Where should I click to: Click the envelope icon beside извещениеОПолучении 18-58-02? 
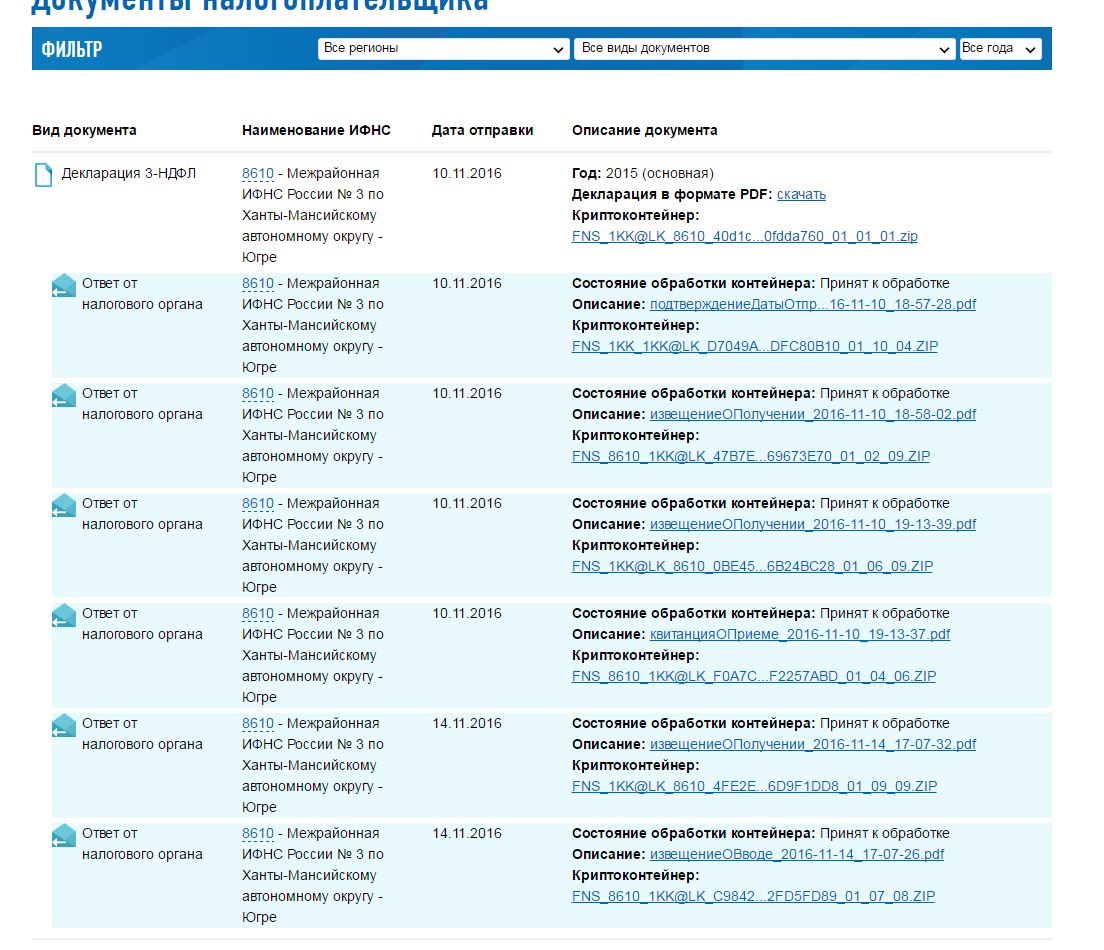pos(64,396)
